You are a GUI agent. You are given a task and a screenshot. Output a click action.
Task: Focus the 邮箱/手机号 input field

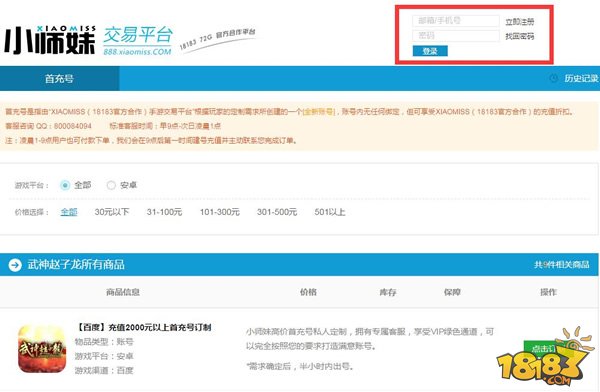(x=456, y=21)
